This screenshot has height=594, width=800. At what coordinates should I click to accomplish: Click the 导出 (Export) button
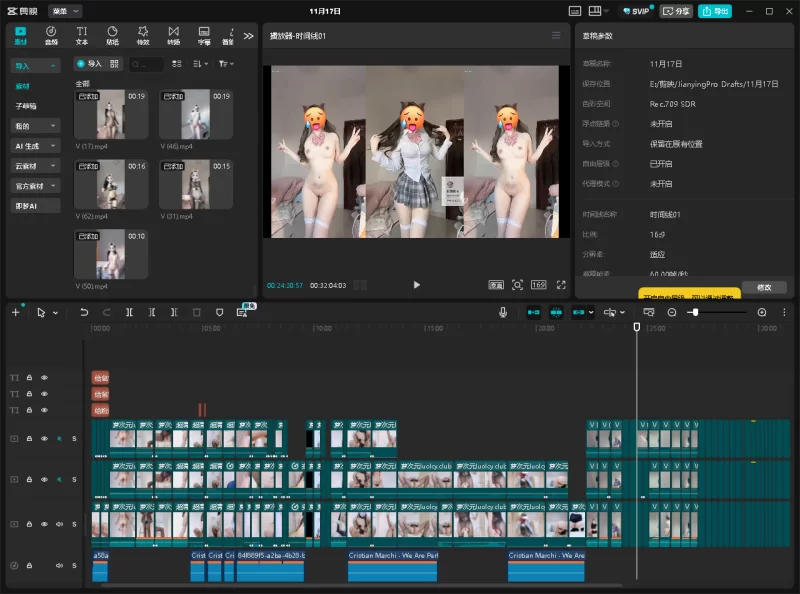click(x=714, y=11)
